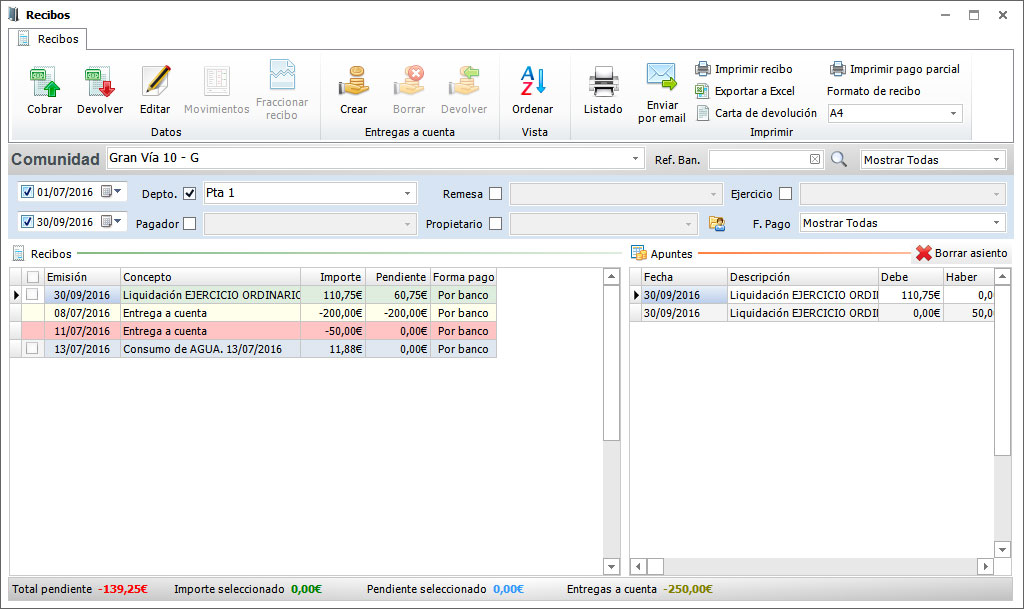Enable the Remesa filter checkbox
The image size is (1024, 609).
[x=496, y=194]
